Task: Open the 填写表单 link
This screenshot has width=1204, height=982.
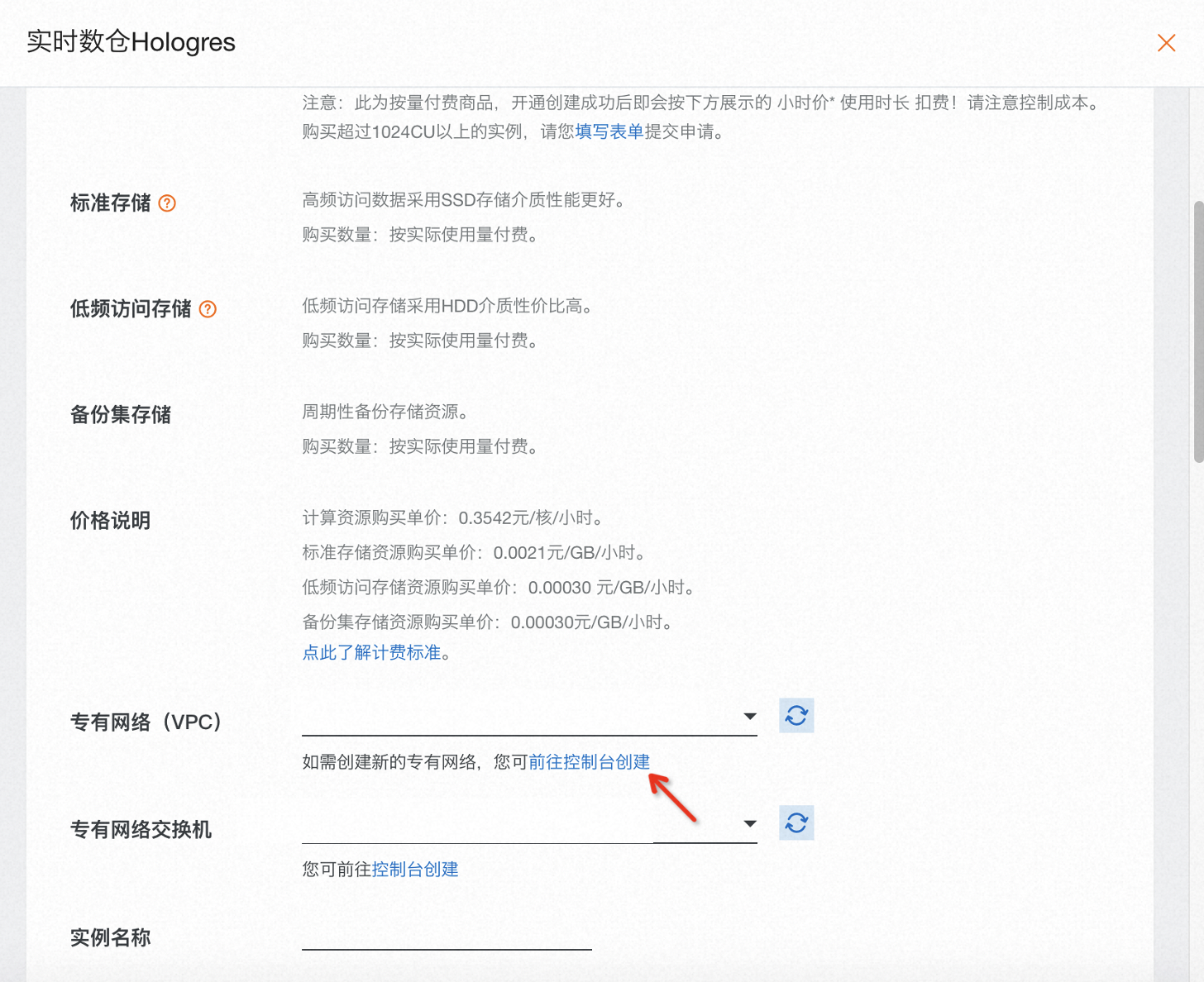Action: 609,131
